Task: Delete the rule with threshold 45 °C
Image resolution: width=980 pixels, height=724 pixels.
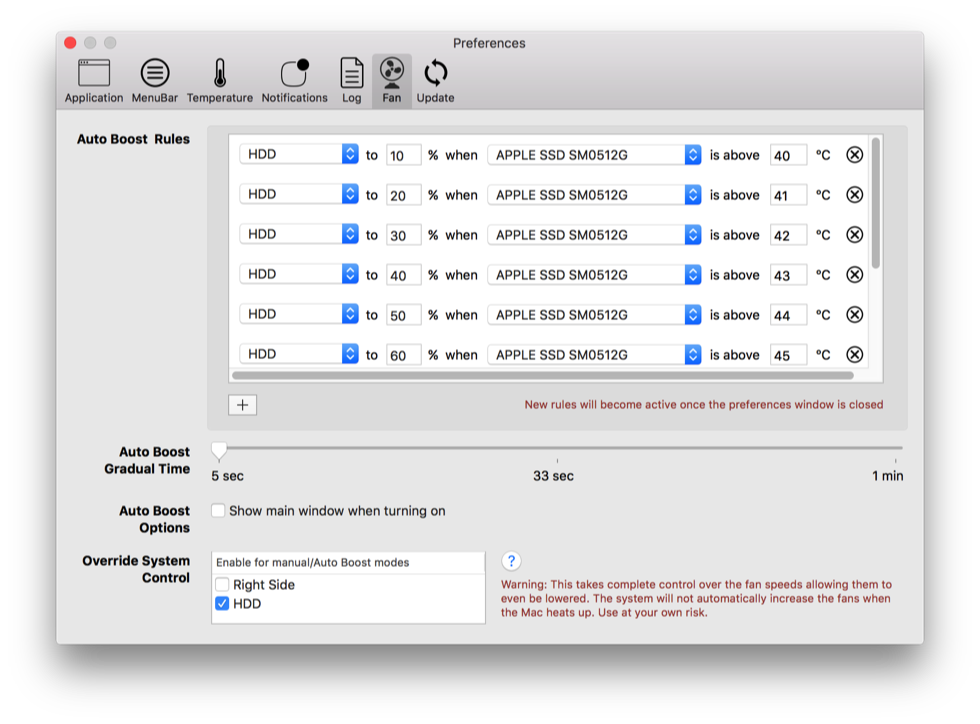Action: coord(854,354)
